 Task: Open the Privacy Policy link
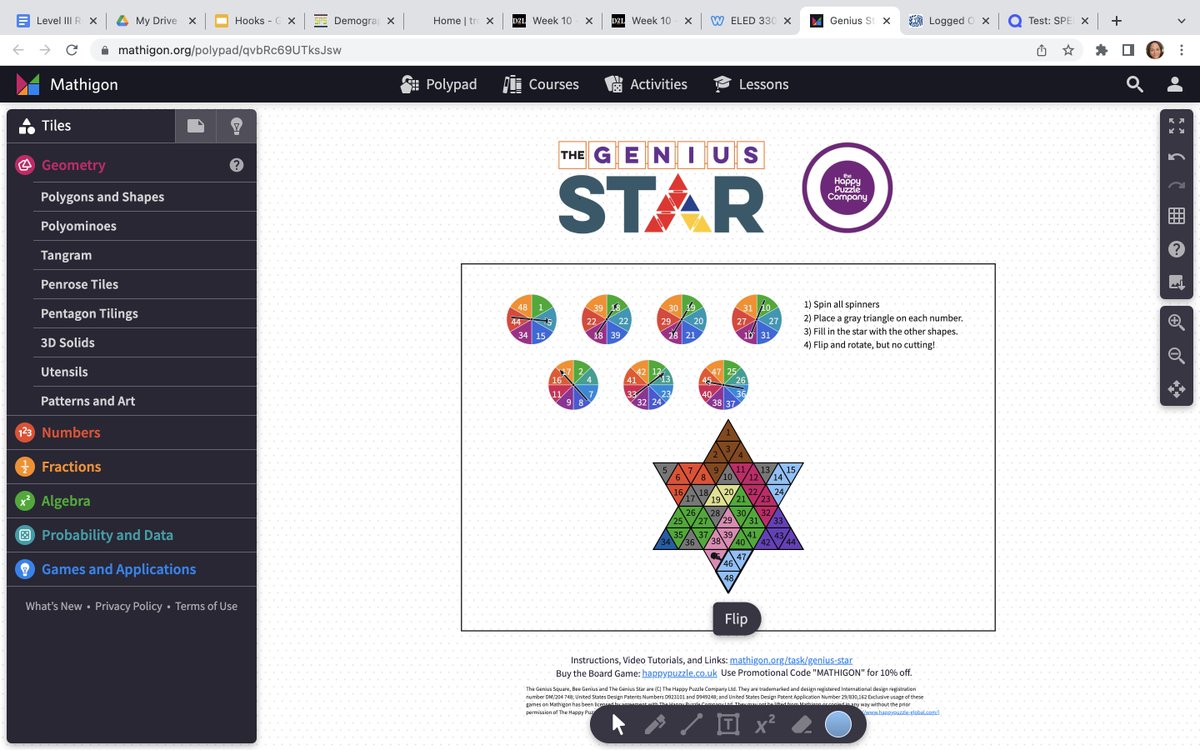(128, 606)
